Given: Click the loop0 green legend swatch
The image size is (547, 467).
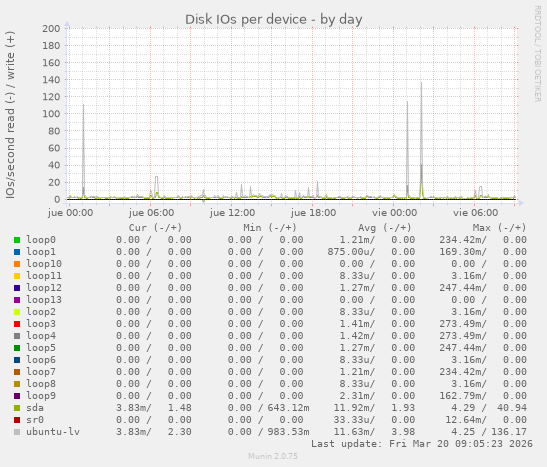Looking at the screenshot, I should (17, 240).
